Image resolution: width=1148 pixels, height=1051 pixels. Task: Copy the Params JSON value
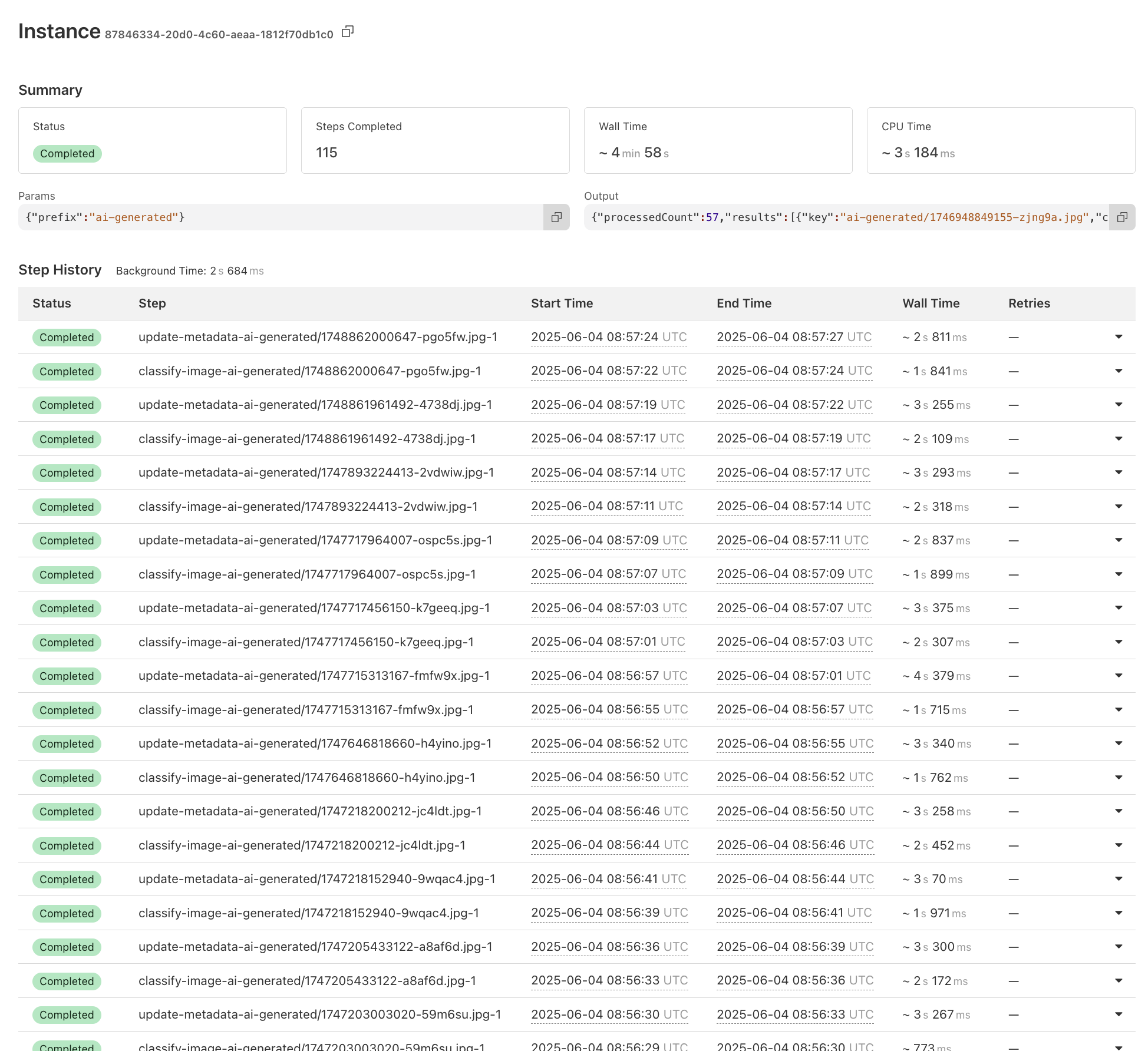click(x=556, y=217)
